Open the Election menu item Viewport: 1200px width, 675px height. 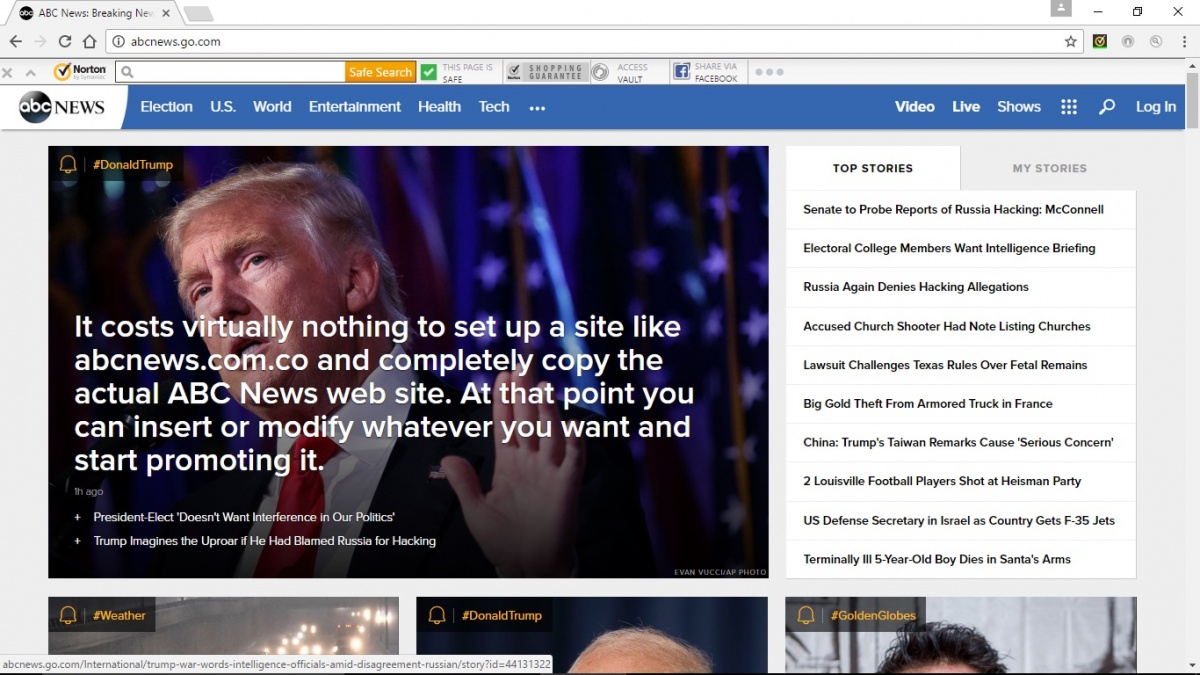click(x=166, y=107)
